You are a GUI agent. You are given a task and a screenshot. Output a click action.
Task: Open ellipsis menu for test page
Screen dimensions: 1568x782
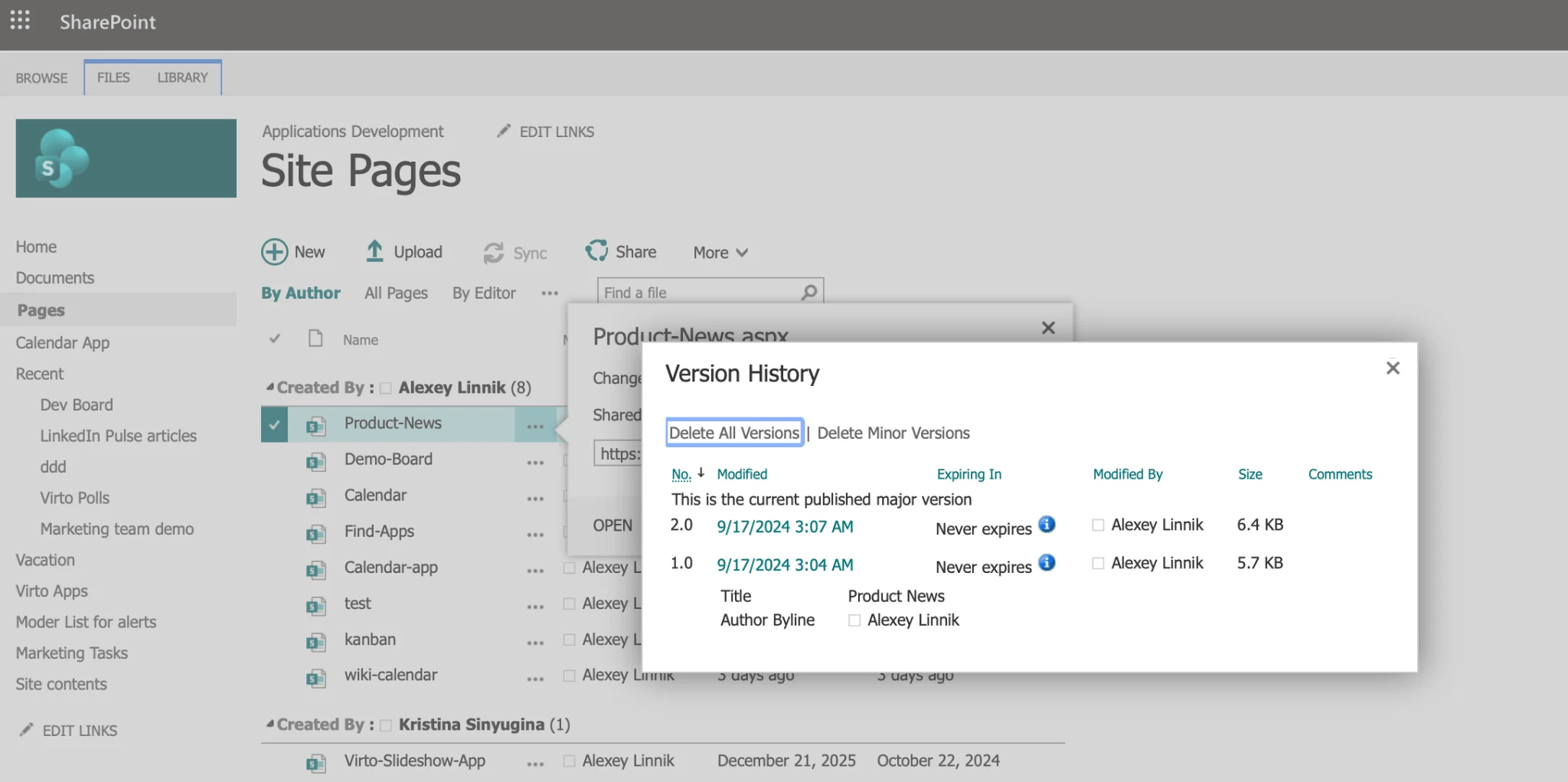click(x=535, y=606)
